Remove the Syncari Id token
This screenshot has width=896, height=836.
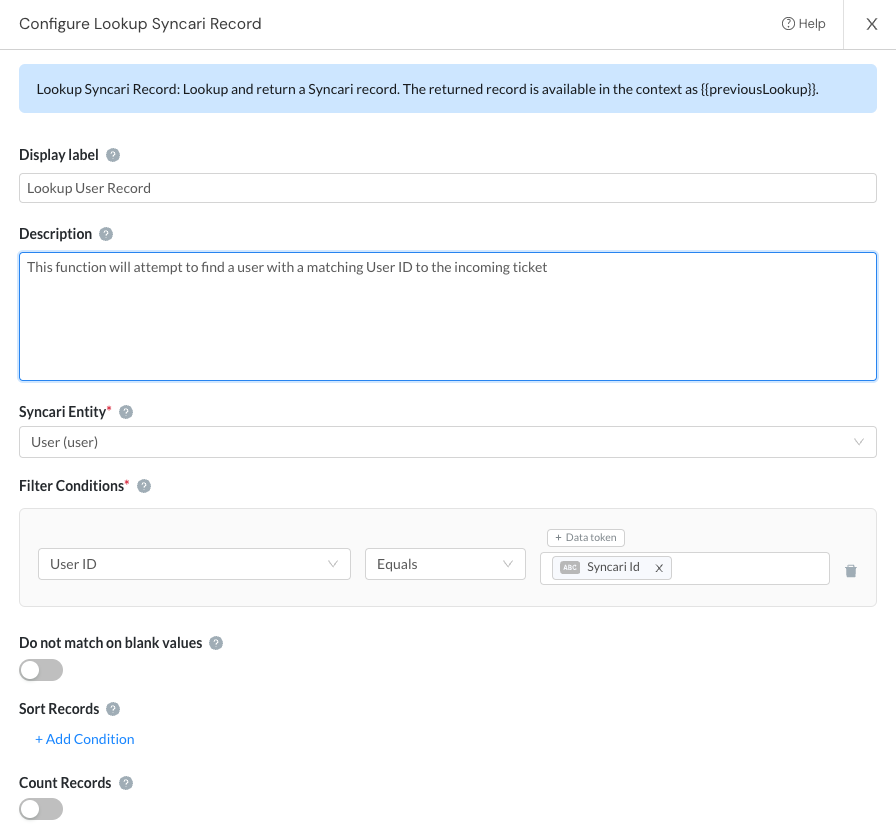click(659, 567)
